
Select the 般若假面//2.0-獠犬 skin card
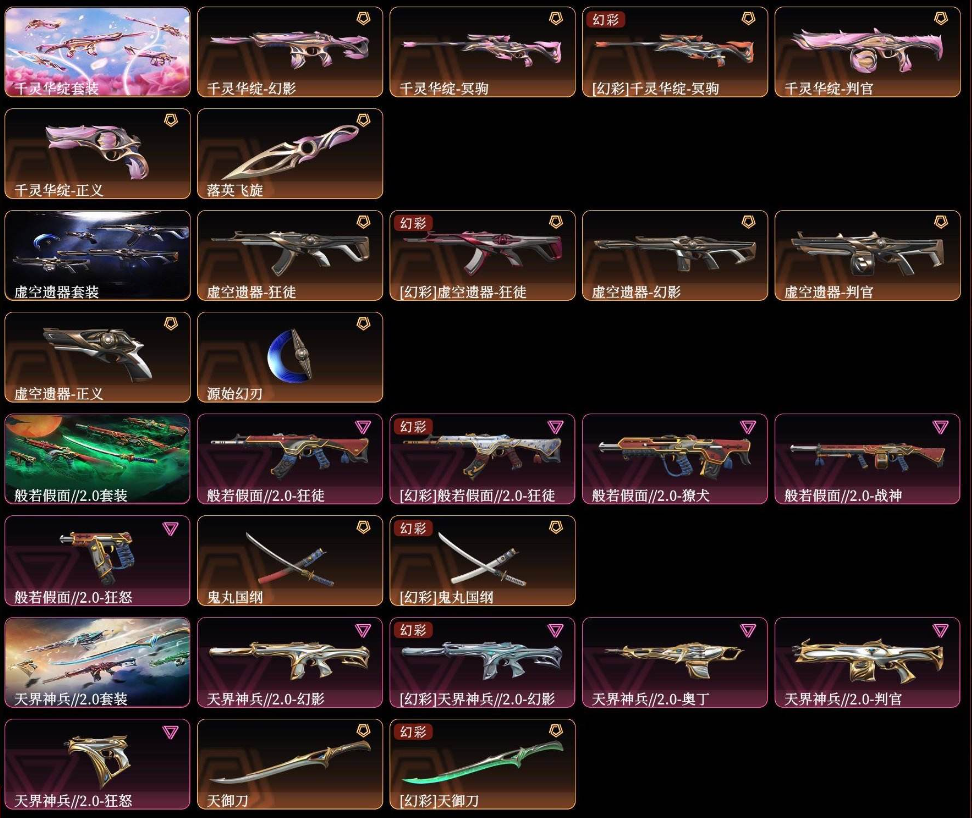(675, 459)
